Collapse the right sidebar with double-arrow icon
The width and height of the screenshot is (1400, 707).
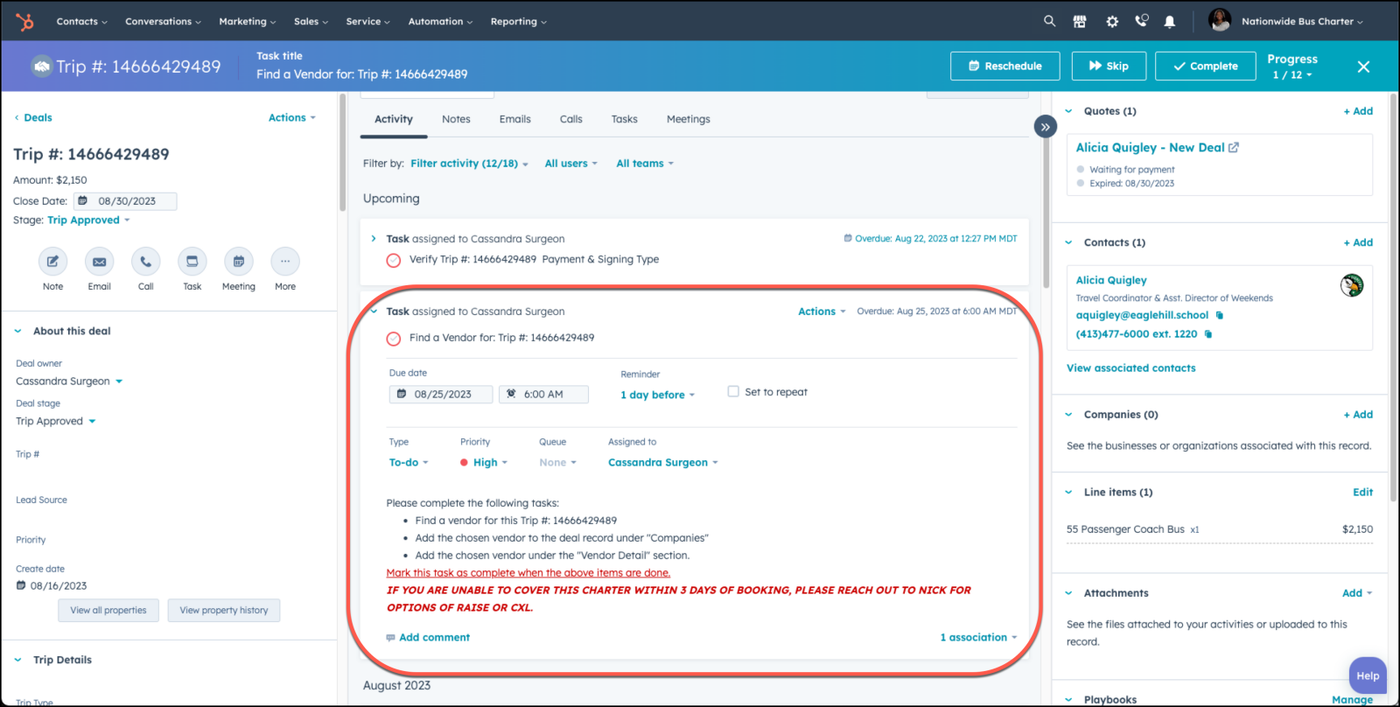[x=1045, y=127]
